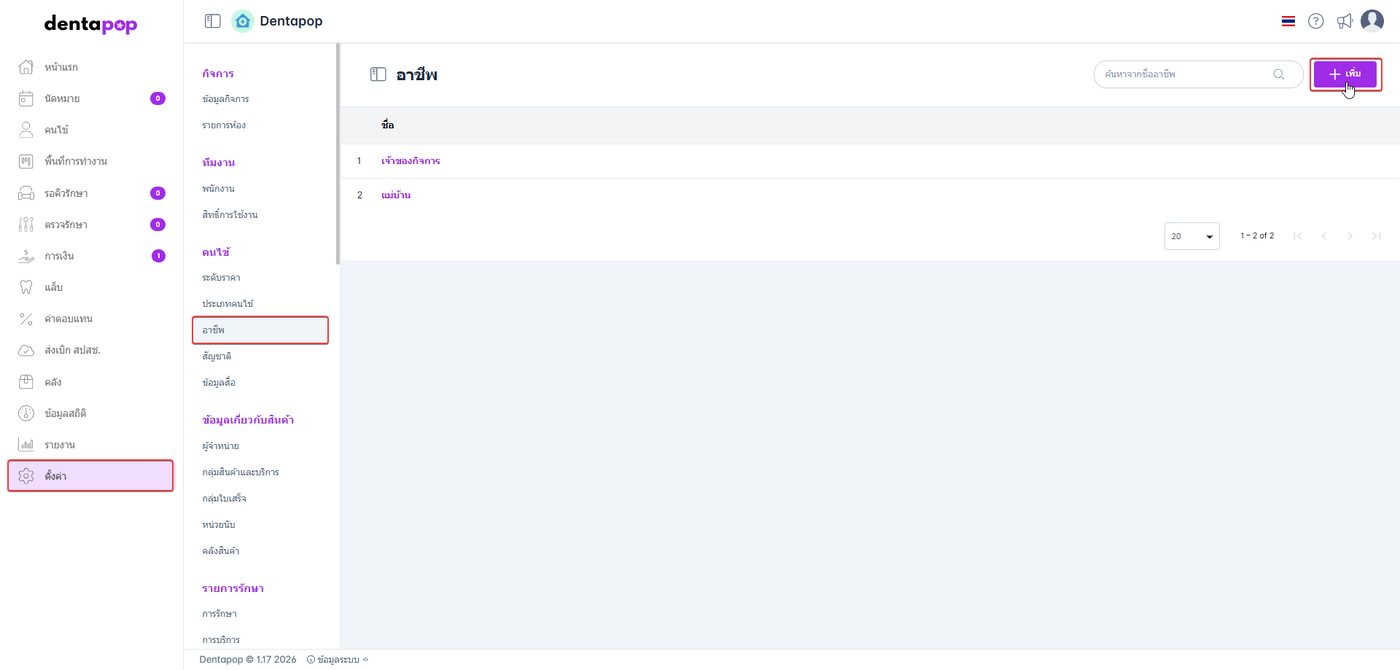Viewport: 1400px width, 670px height.
Task: Open the กลุ่มใบเสร็จ settings item
Action: (224, 498)
